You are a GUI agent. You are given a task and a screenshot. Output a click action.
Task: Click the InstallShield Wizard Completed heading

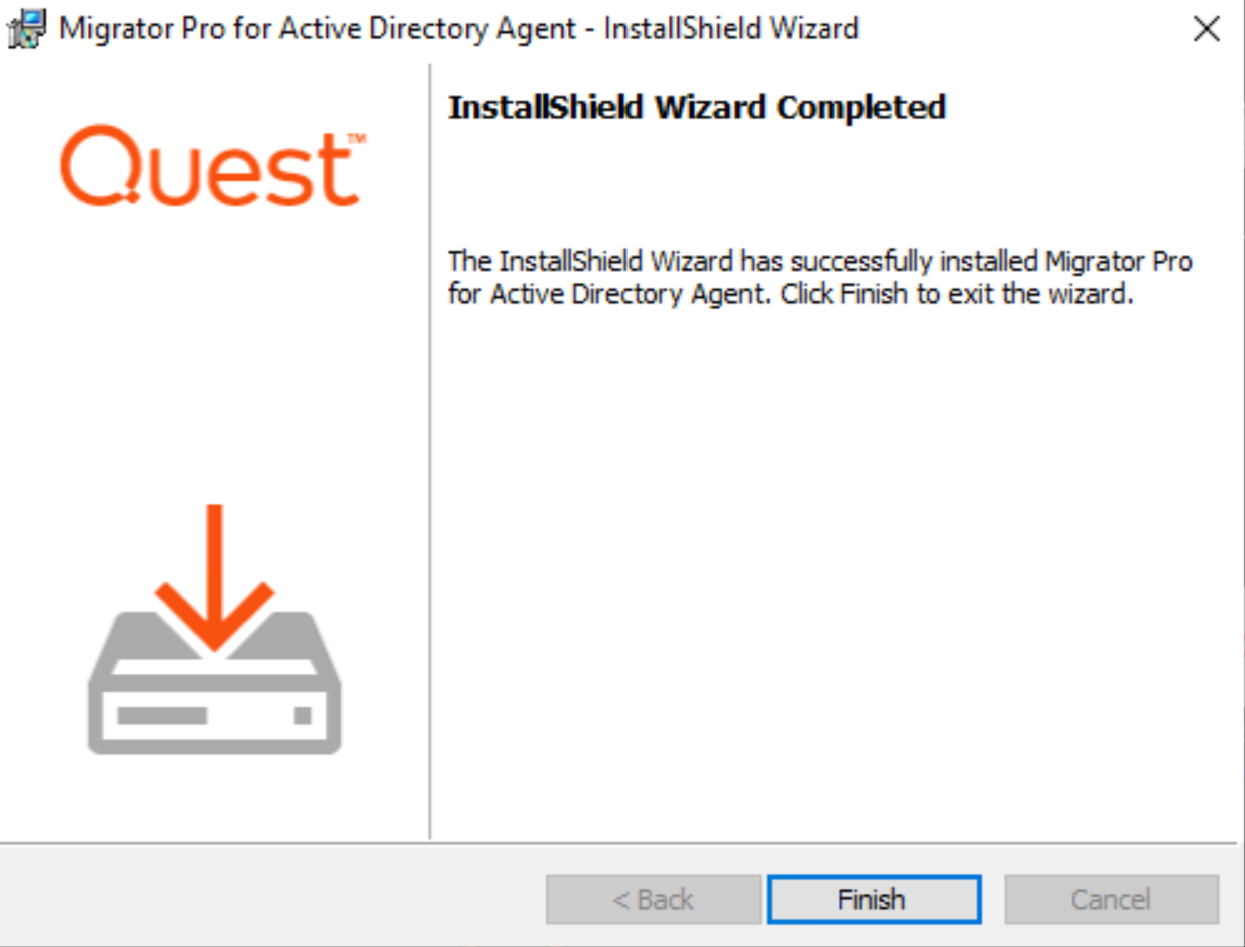(696, 107)
